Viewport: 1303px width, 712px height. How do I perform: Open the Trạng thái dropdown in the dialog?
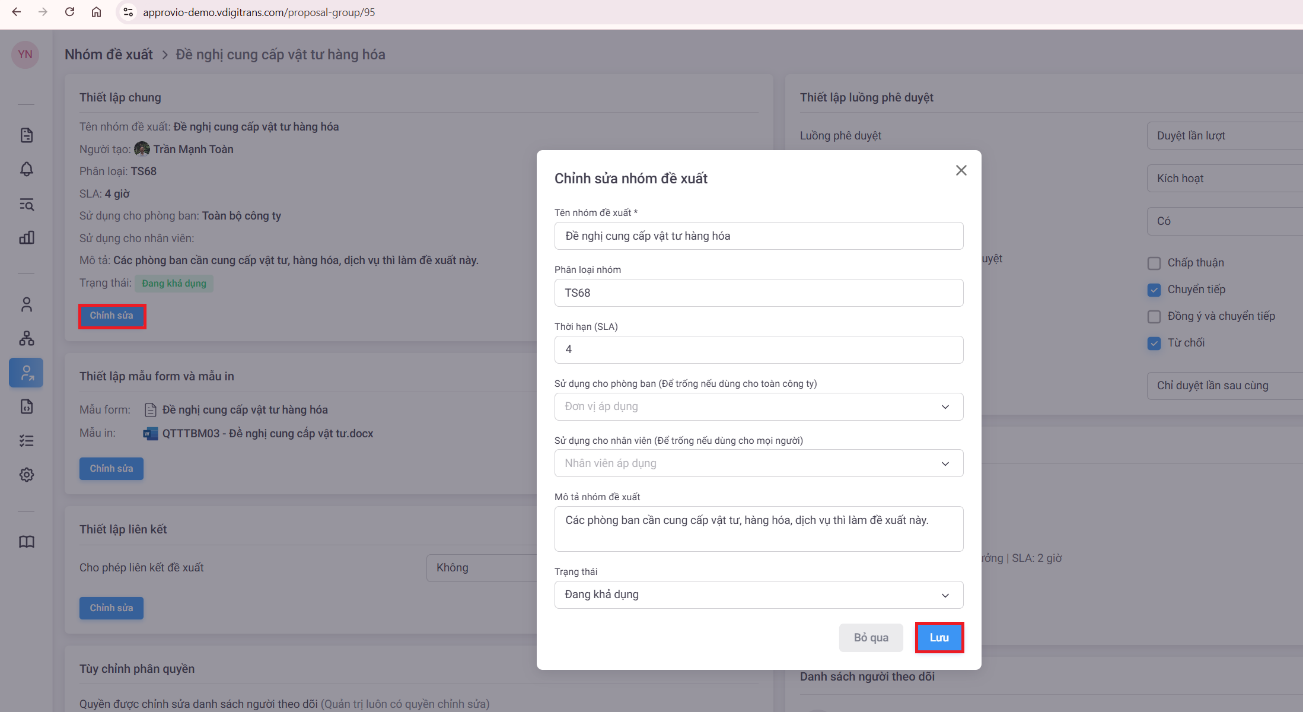[x=758, y=594]
